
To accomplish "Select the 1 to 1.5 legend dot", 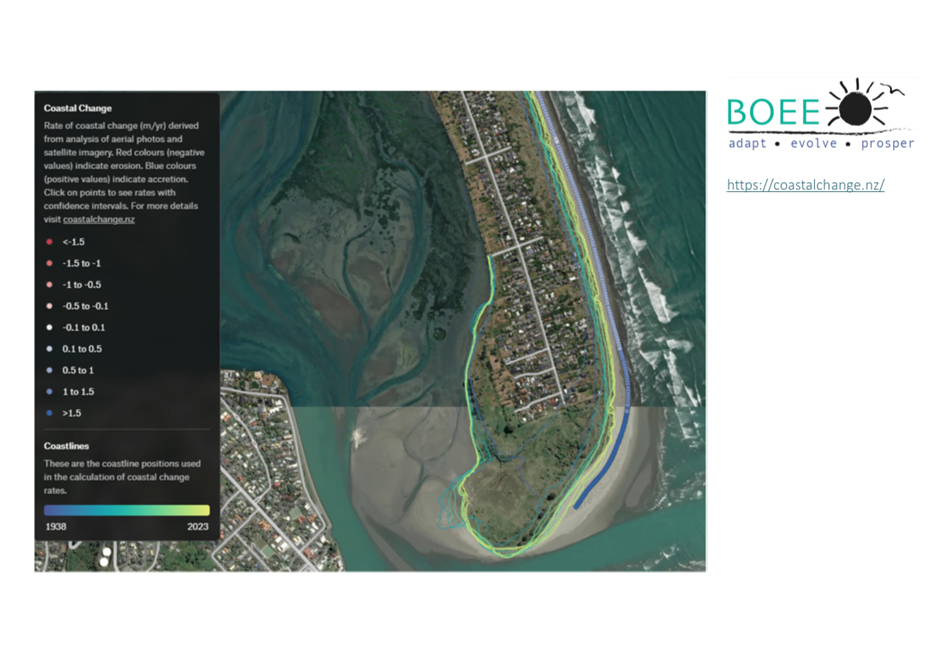I will [x=49, y=392].
